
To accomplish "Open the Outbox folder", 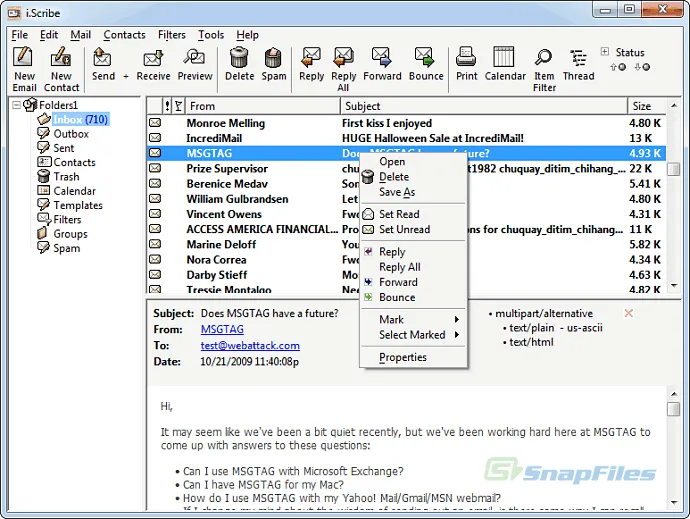I will (71, 134).
